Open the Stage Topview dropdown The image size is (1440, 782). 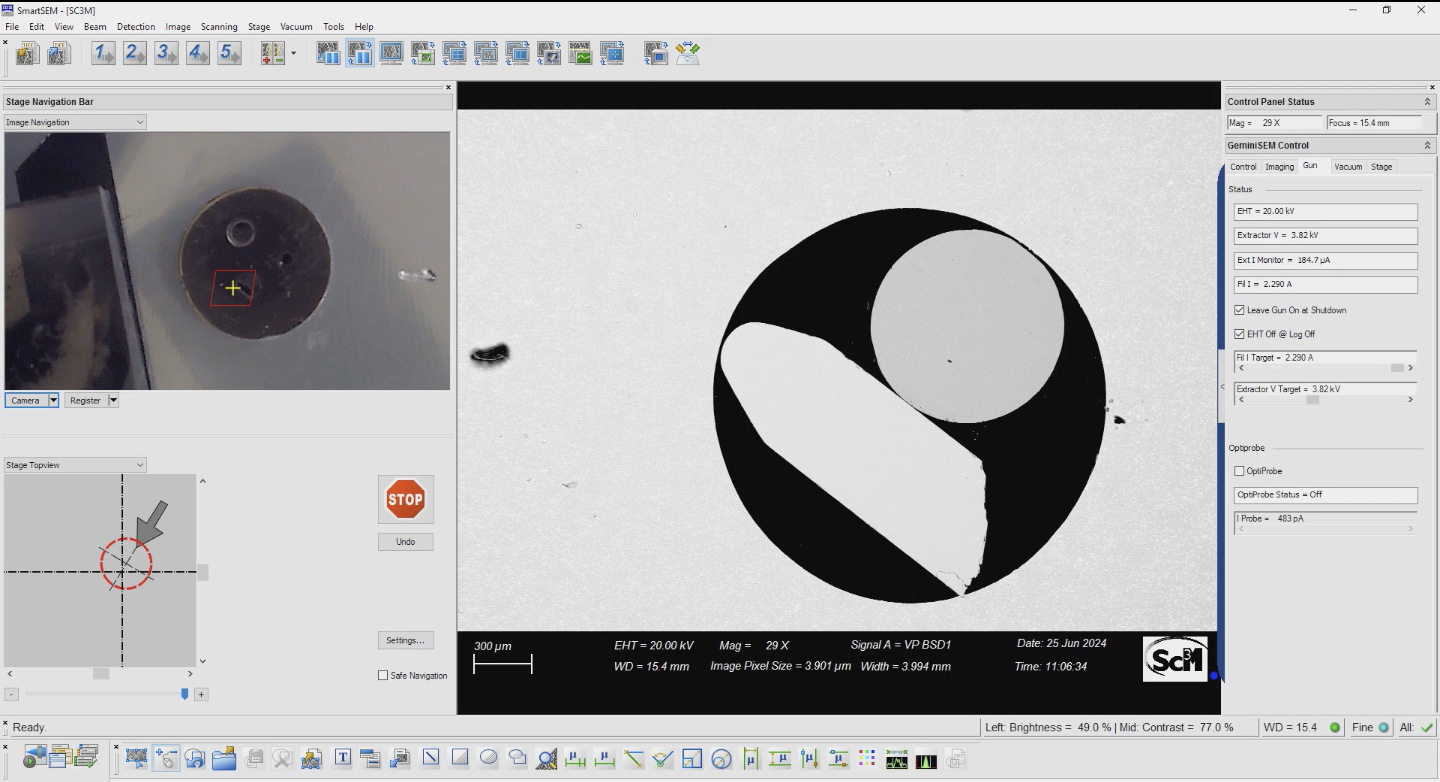pos(75,465)
